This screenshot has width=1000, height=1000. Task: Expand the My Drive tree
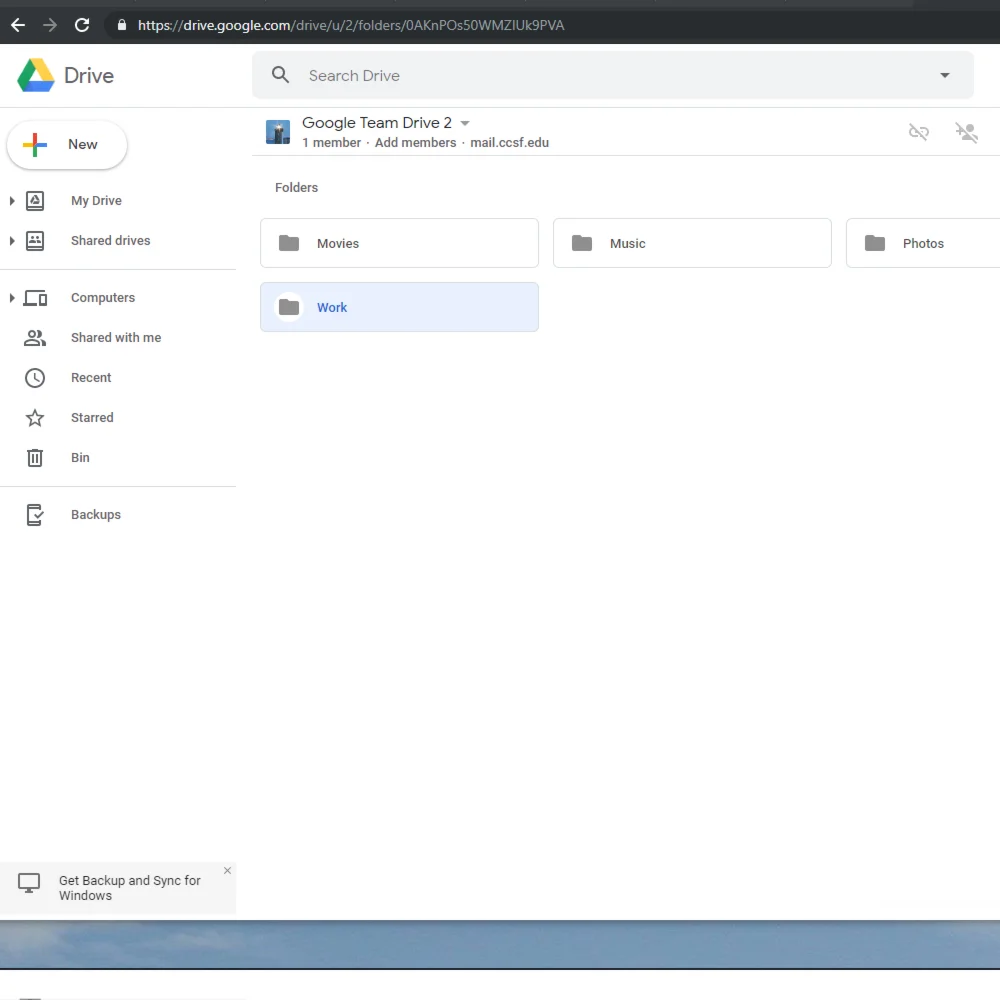click(x=12, y=201)
